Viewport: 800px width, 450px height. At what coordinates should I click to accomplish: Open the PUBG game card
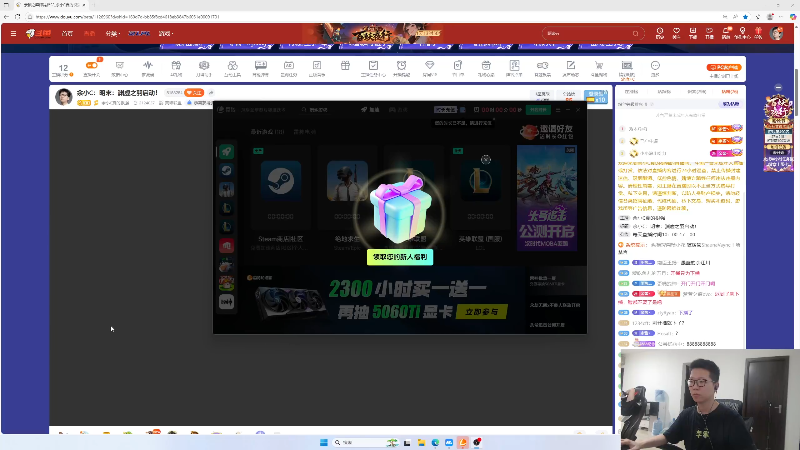pyautogui.click(x=347, y=198)
